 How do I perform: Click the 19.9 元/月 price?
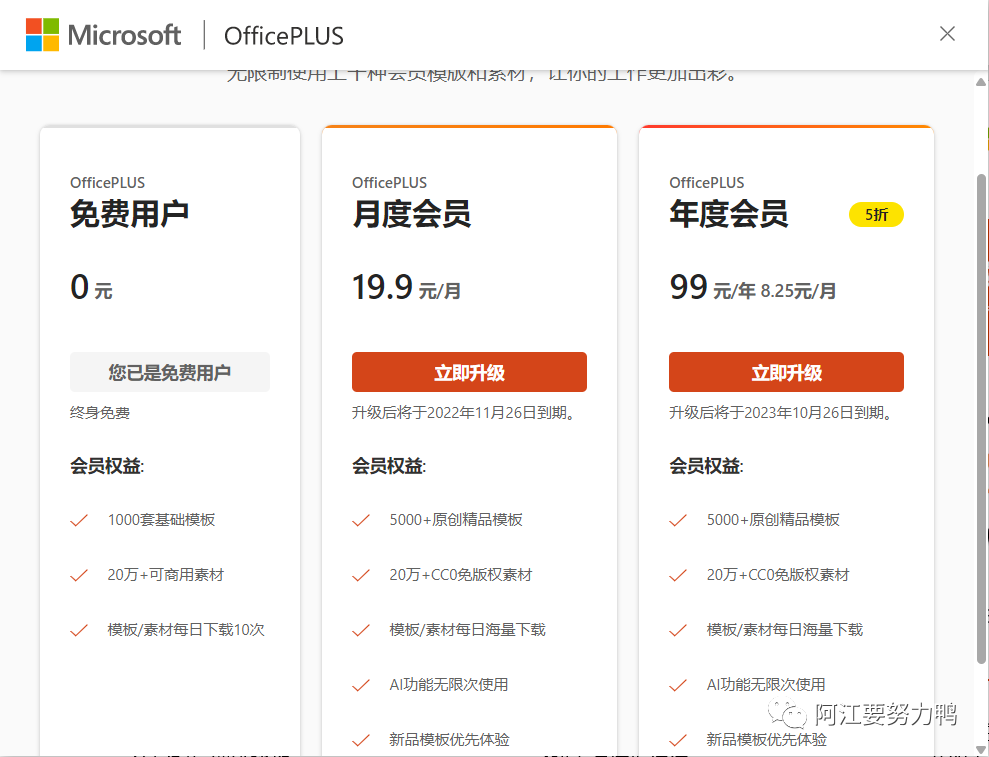[406, 288]
